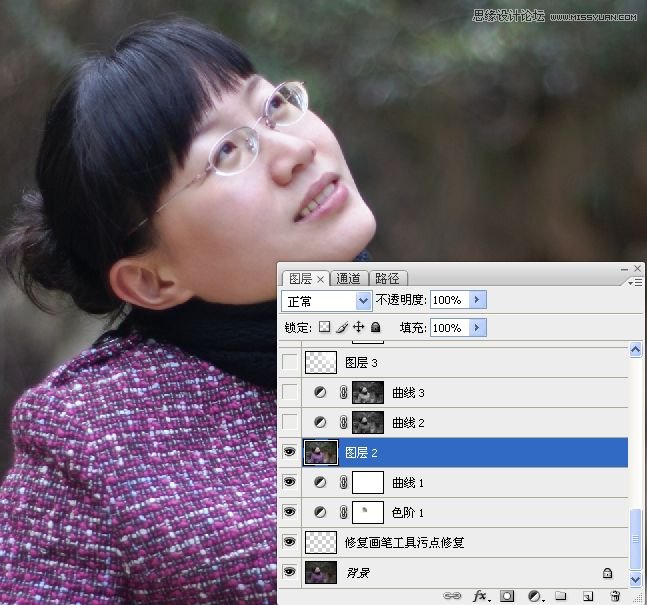
Task: Select layer name 曲线 3
Action: (408, 392)
